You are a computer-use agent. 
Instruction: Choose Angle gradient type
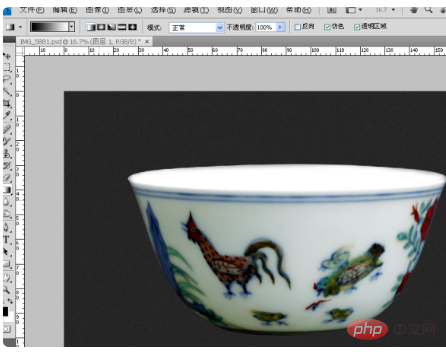pyautogui.click(x=112, y=27)
